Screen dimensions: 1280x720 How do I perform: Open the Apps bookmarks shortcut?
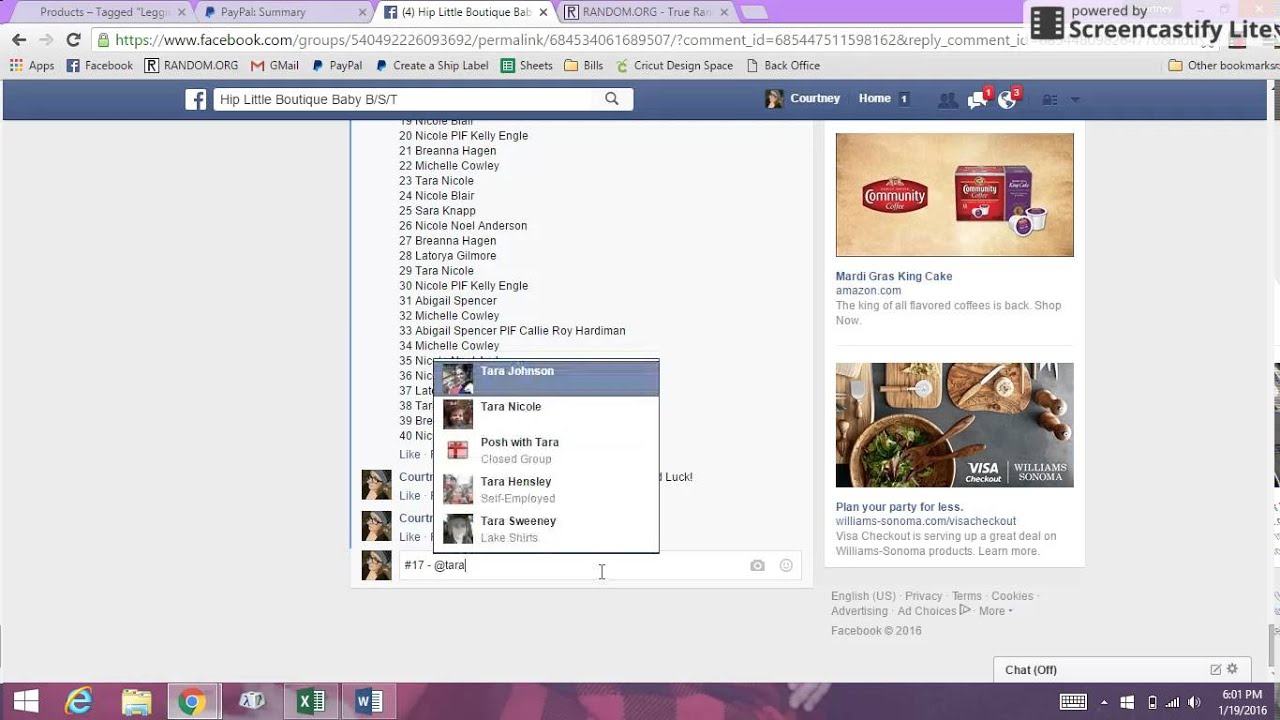click(x=32, y=65)
